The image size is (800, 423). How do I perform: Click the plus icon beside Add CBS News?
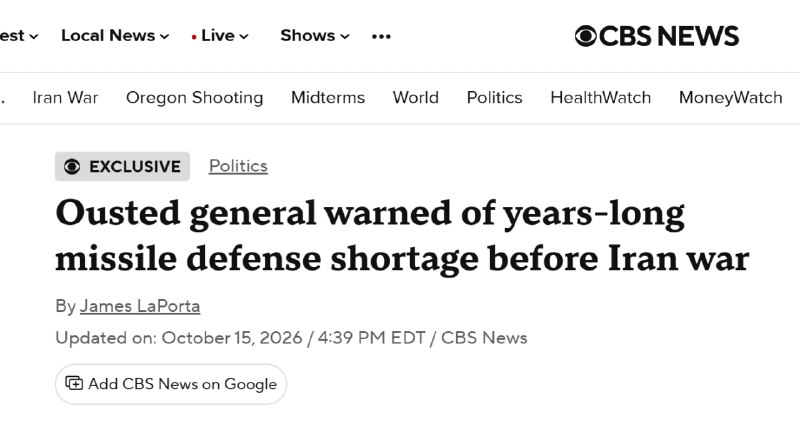point(74,383)
